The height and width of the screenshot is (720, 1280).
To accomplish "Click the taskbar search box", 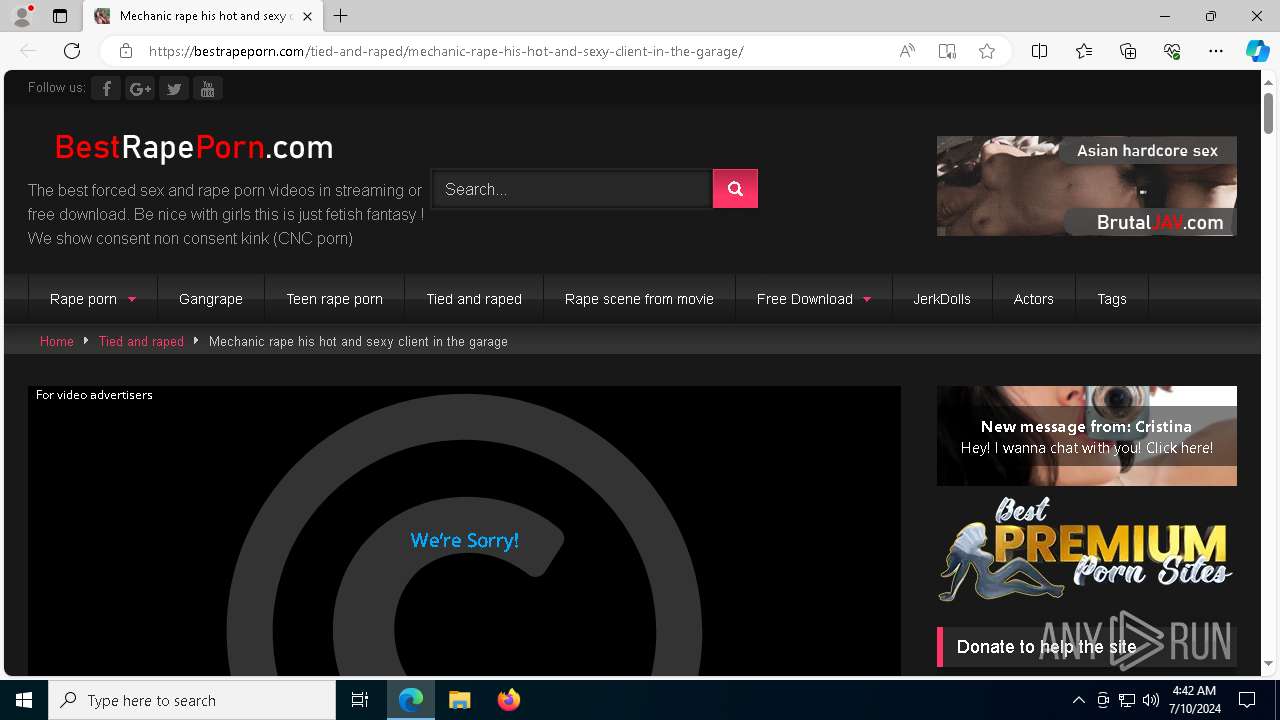I will (192, 700).
